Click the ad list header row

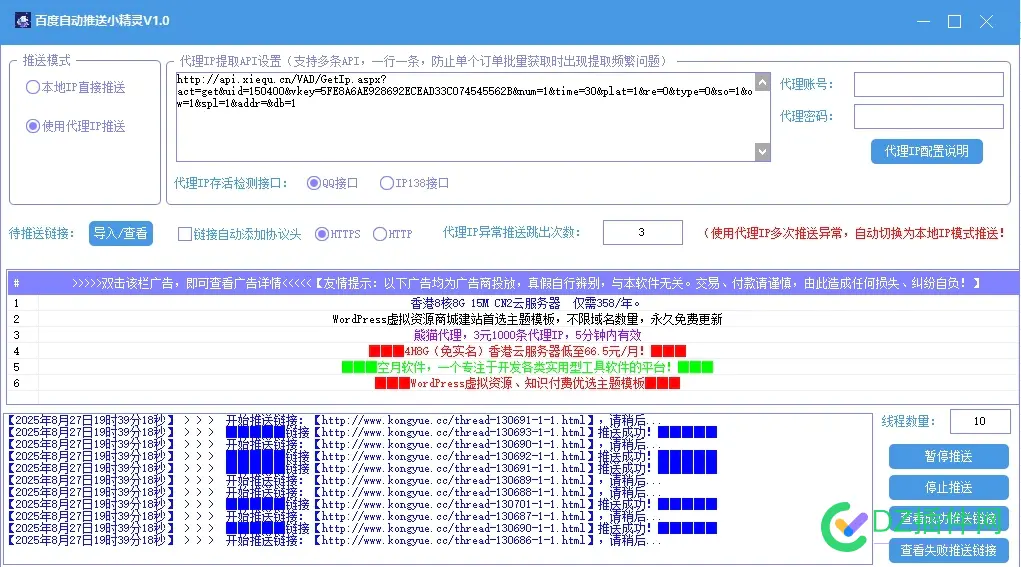pyautogui.click(x=513, y=284)
